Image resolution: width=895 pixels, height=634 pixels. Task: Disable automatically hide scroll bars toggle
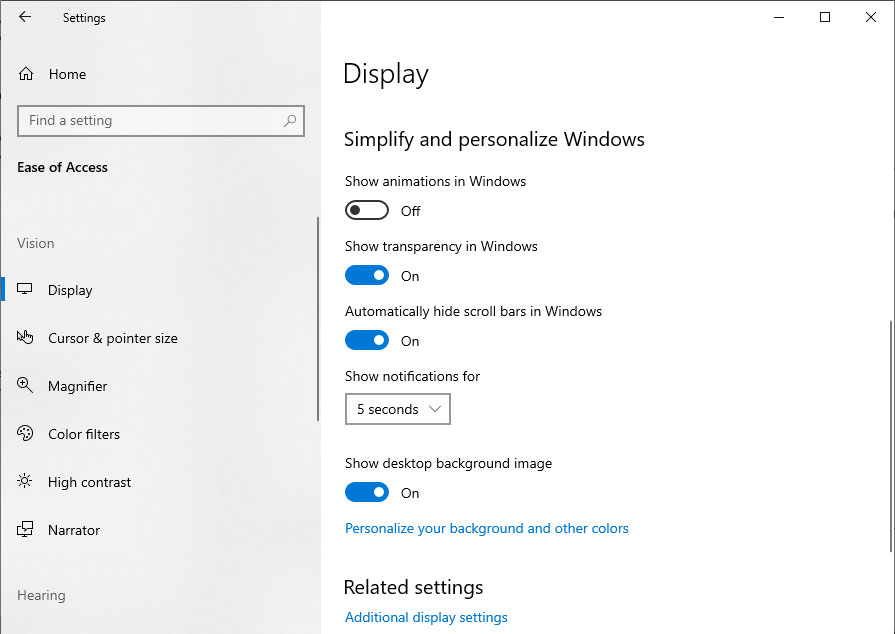click(366, 341)
